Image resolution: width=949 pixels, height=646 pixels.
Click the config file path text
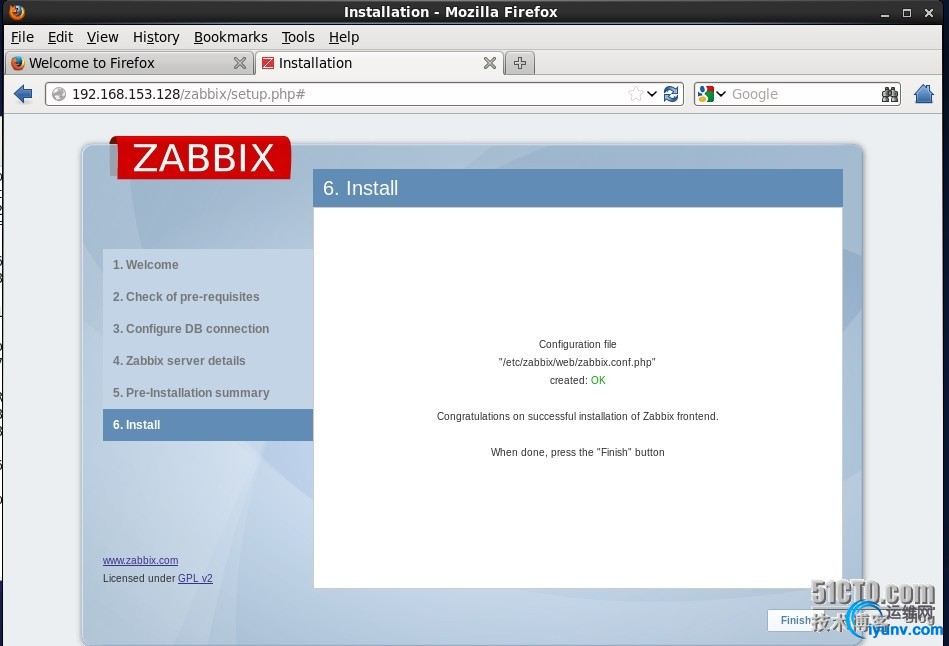[x=577, y=362]
